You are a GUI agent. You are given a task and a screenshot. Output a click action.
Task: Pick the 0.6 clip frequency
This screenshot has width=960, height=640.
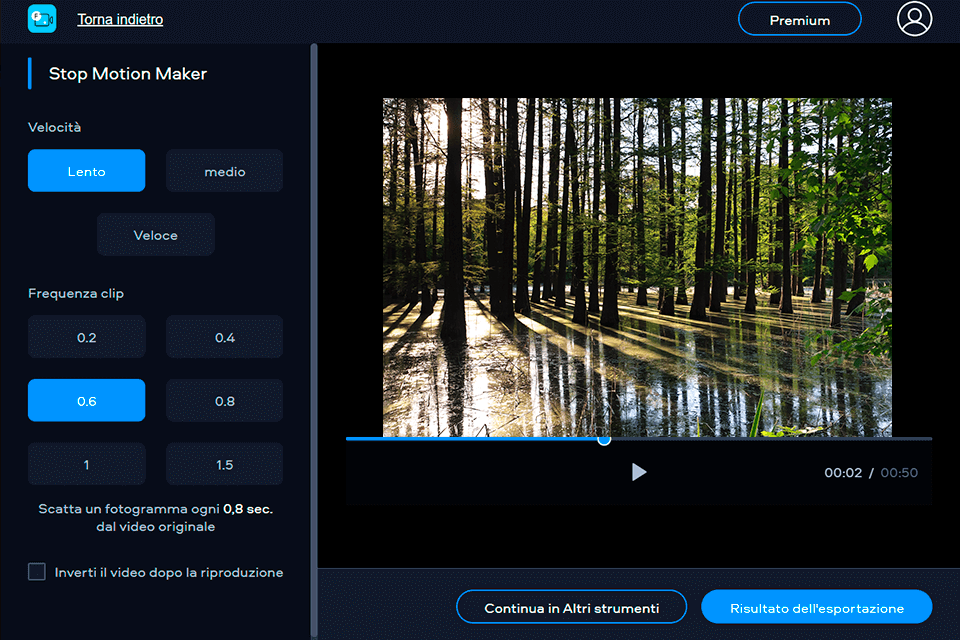pyautogui.click(x=86, y=400)
